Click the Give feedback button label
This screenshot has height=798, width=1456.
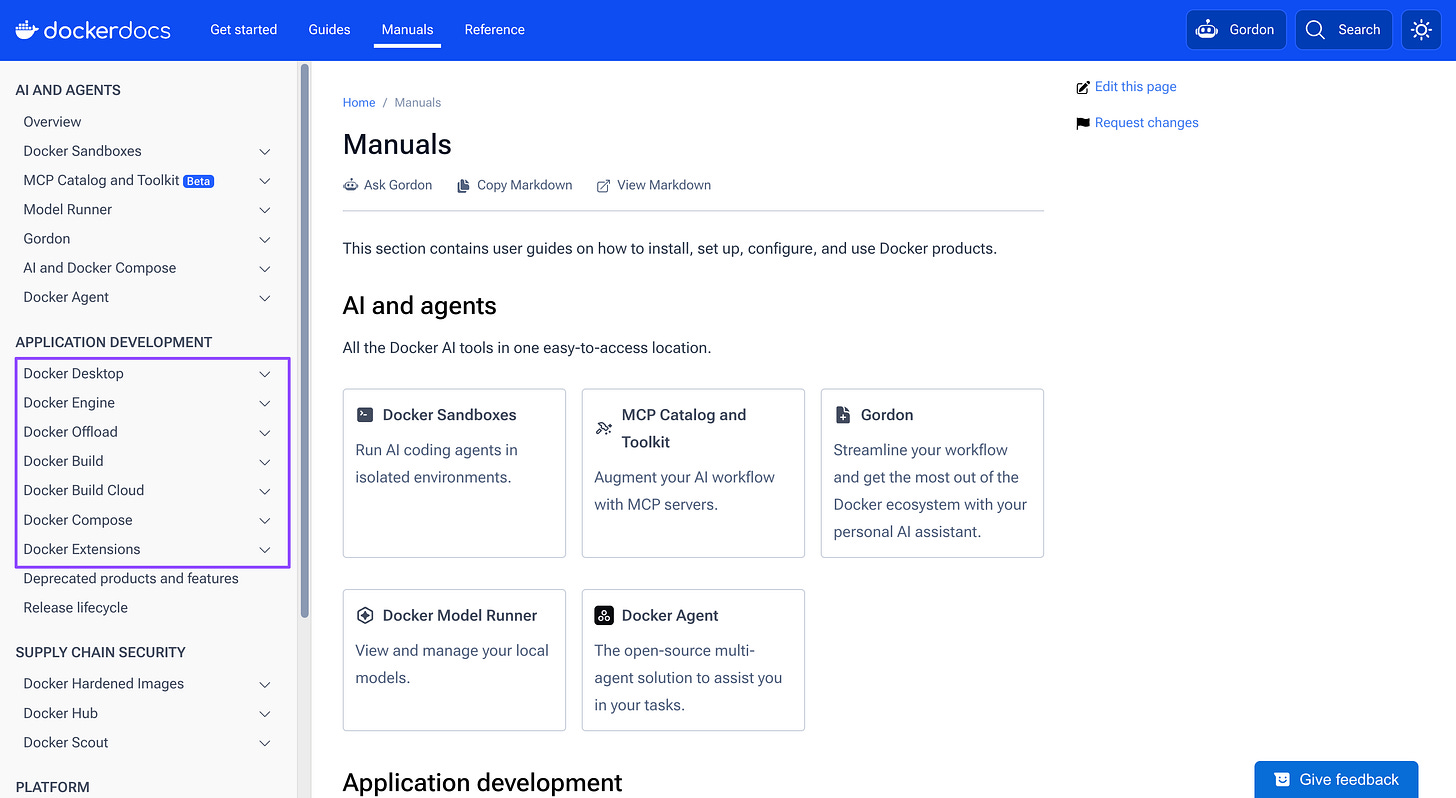pos(1349,780)
